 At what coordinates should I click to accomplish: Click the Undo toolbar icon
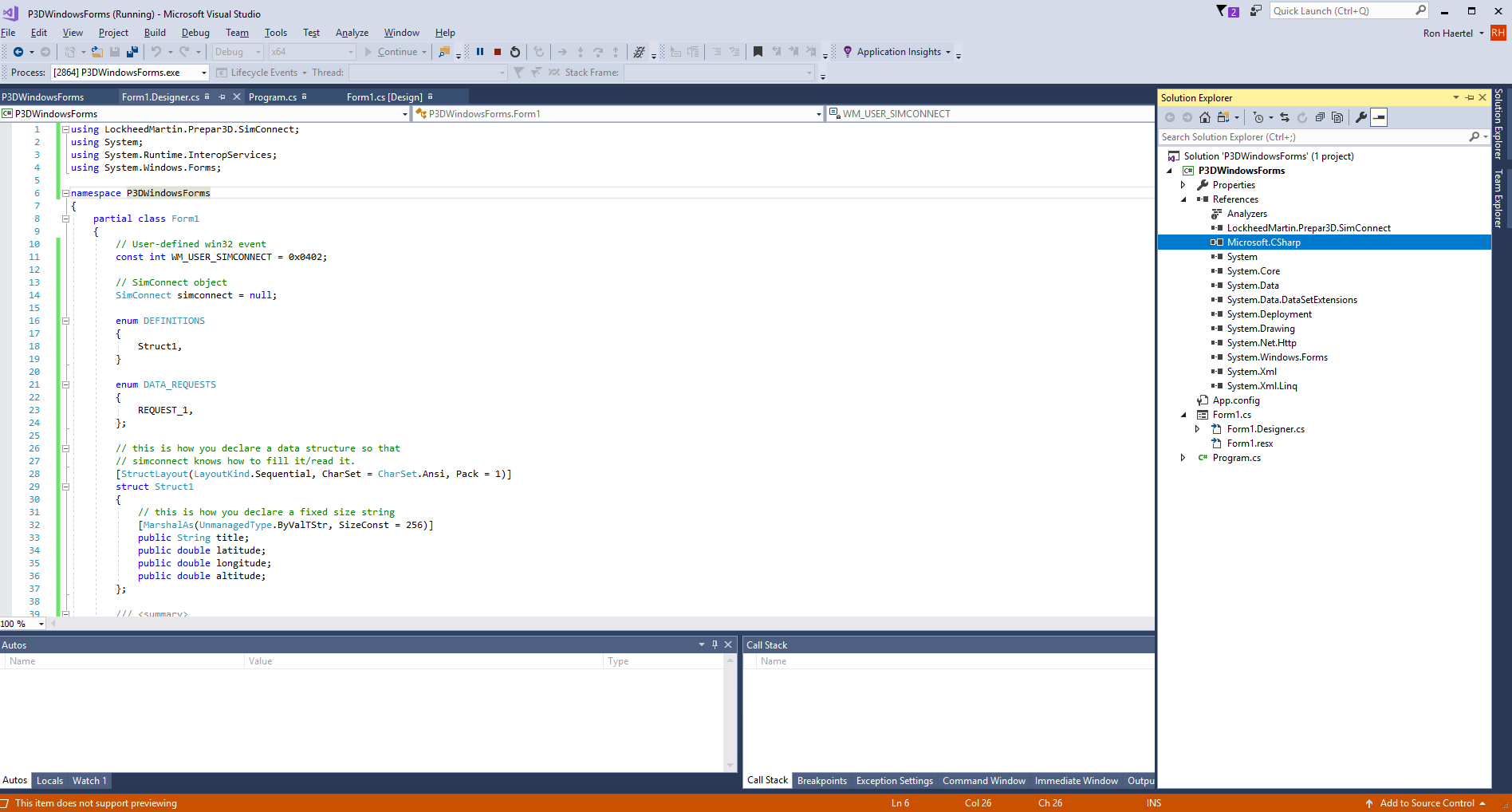(x=156, y=52)
